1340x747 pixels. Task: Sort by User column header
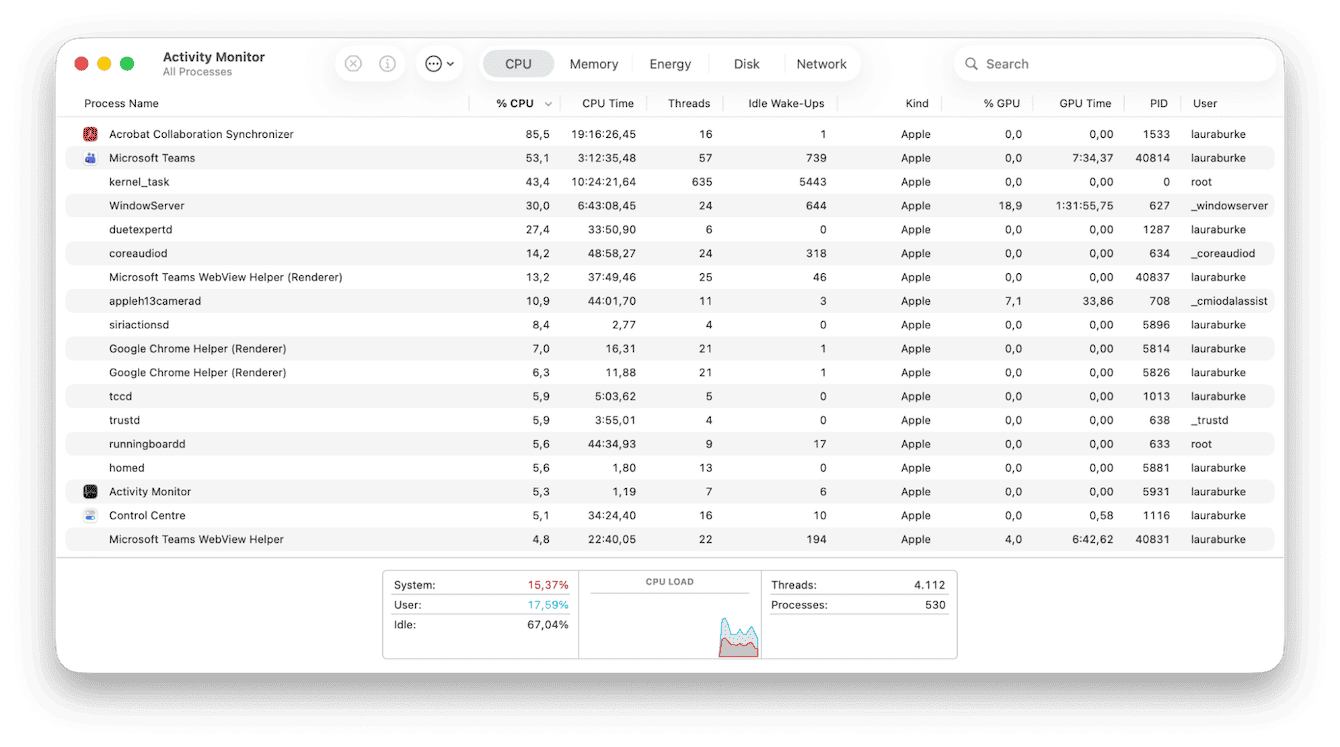click(1205, 104)
